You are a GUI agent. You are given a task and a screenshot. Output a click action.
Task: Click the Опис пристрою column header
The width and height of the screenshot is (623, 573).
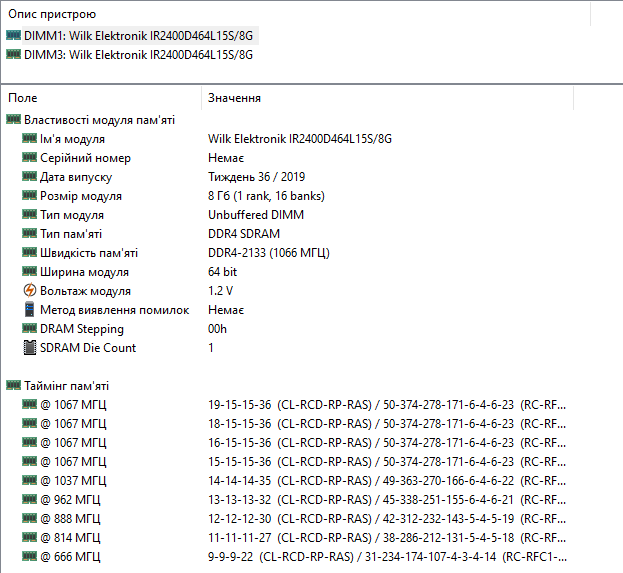coord(52,14)
